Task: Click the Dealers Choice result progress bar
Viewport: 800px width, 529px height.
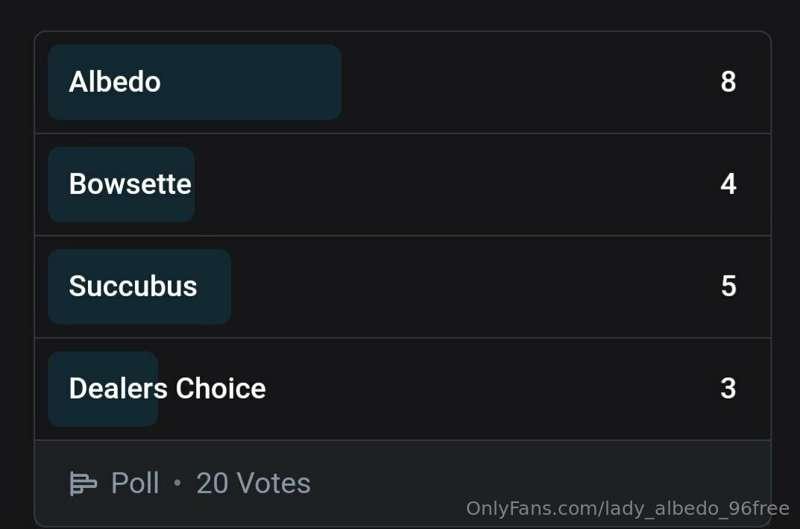Action: click(103, 389)
